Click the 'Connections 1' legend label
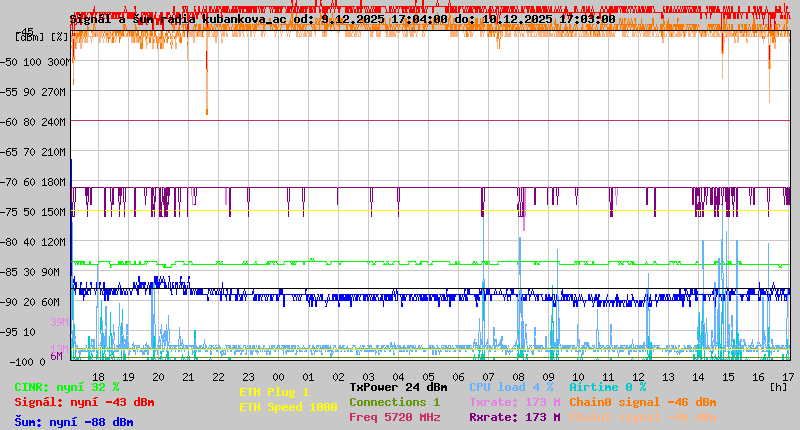 [x=394, y=402]
